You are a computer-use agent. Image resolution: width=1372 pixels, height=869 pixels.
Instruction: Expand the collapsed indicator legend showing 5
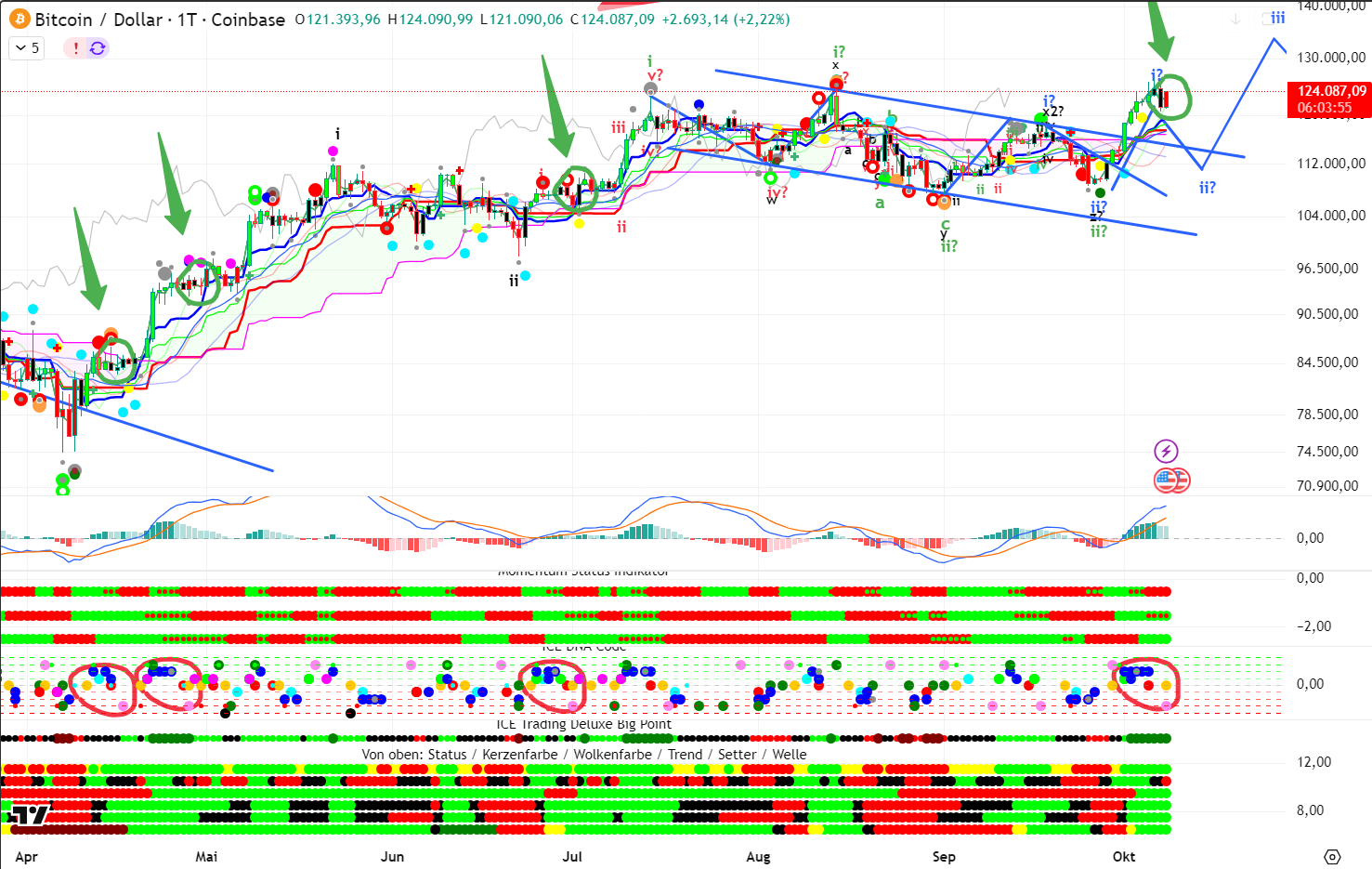point(26,48)
